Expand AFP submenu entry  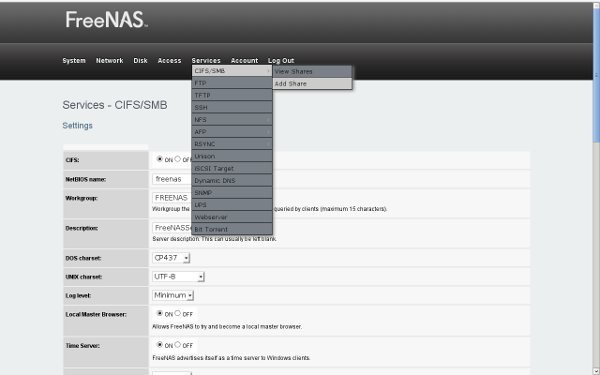tap(232, 132)
